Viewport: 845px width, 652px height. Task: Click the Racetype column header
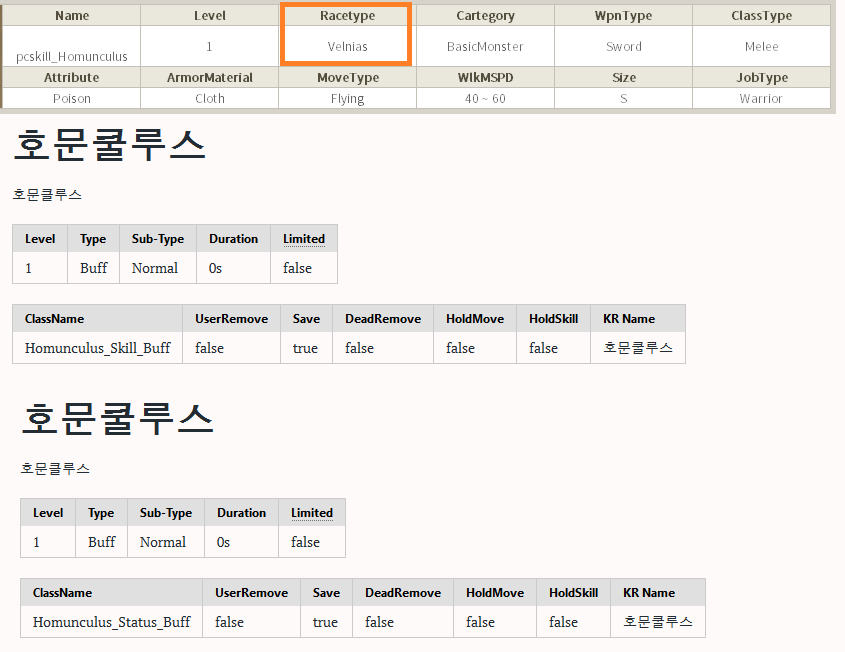click(x=347, y=16)
